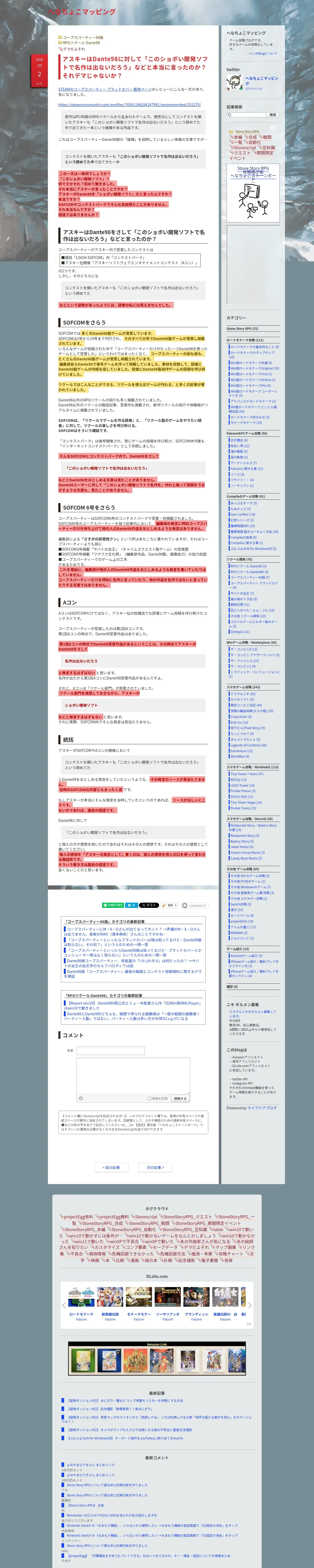This screenshot has height=1568, width=314.
Task: Click the 本編 tag in sidebar
Action: point(237,137)
